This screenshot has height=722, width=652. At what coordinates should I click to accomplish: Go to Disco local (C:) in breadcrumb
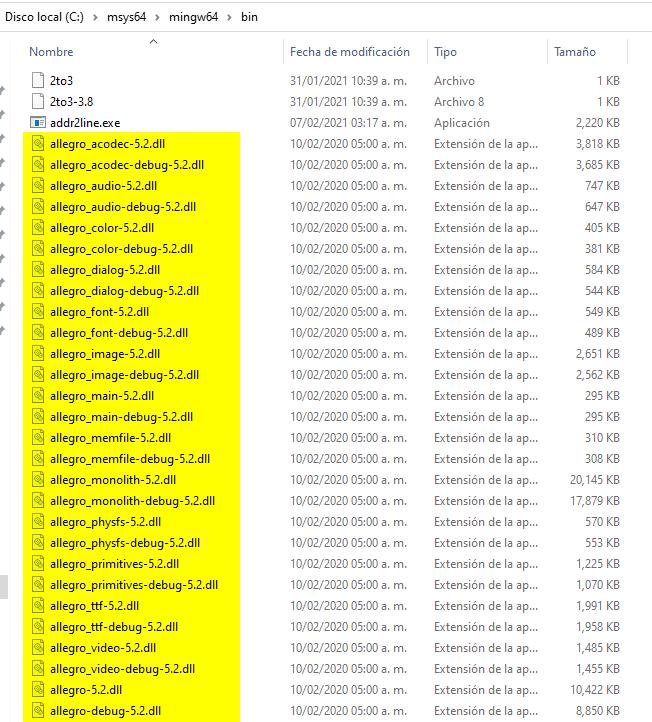coord(44,17)
